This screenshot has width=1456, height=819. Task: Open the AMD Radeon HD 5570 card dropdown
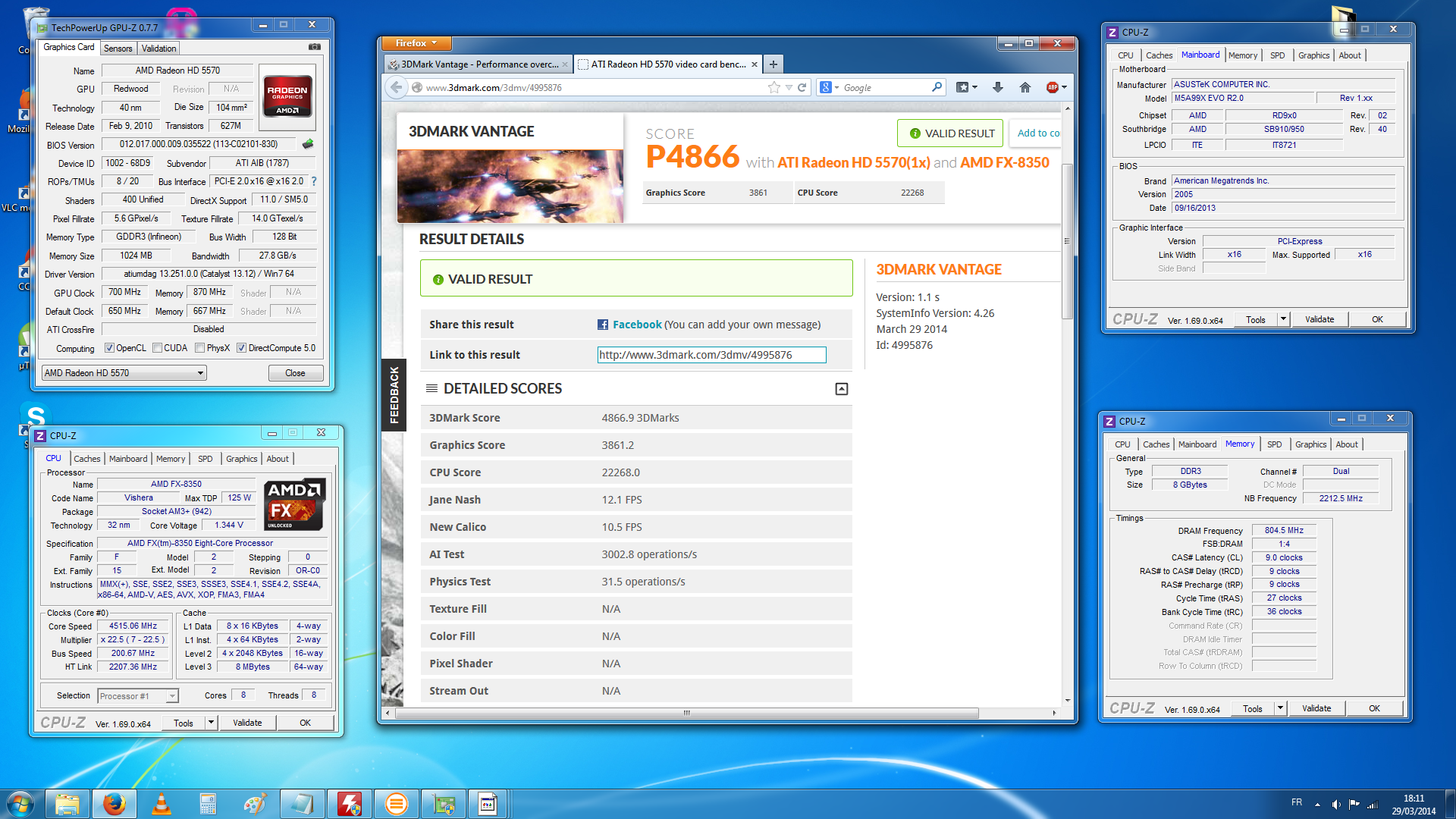pyautogui.click(x=124, y=373)
